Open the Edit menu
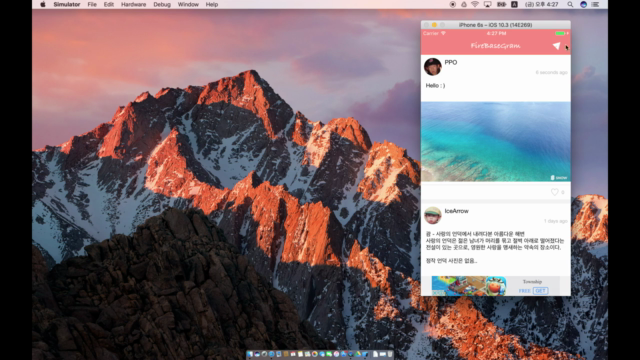 pyautogui.click(x=109, y=4)
